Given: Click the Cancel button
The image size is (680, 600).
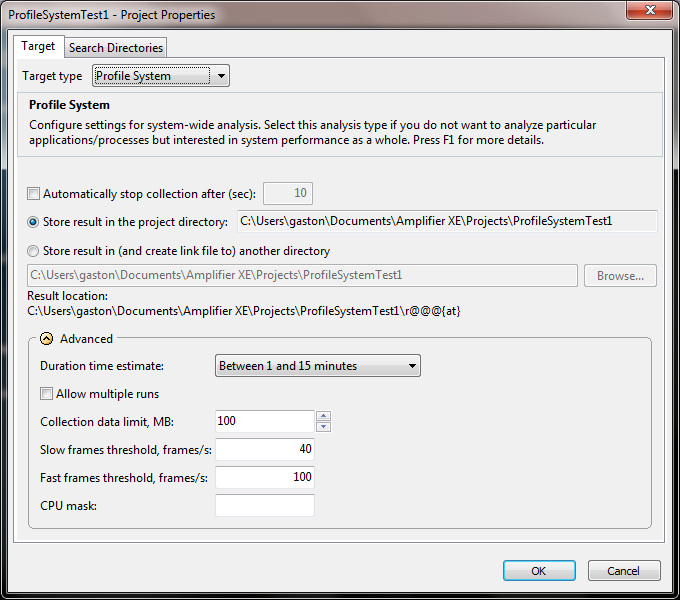Looking at the screenshot, I should point(624,571).
